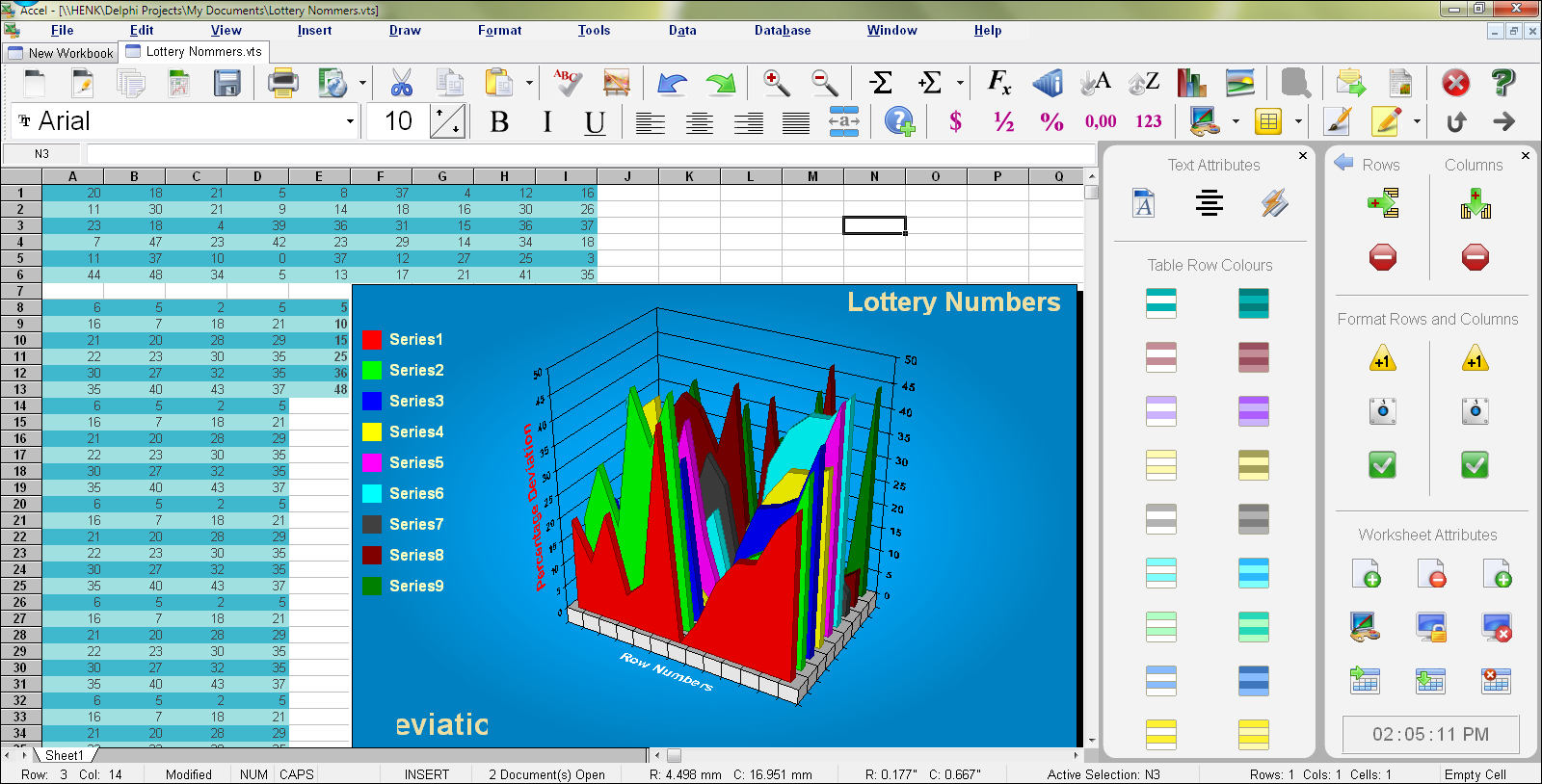Open the borders dropdown arrow
Image resolution: width=1542 pixels, height=784 pixels.
coord(1298,122)
